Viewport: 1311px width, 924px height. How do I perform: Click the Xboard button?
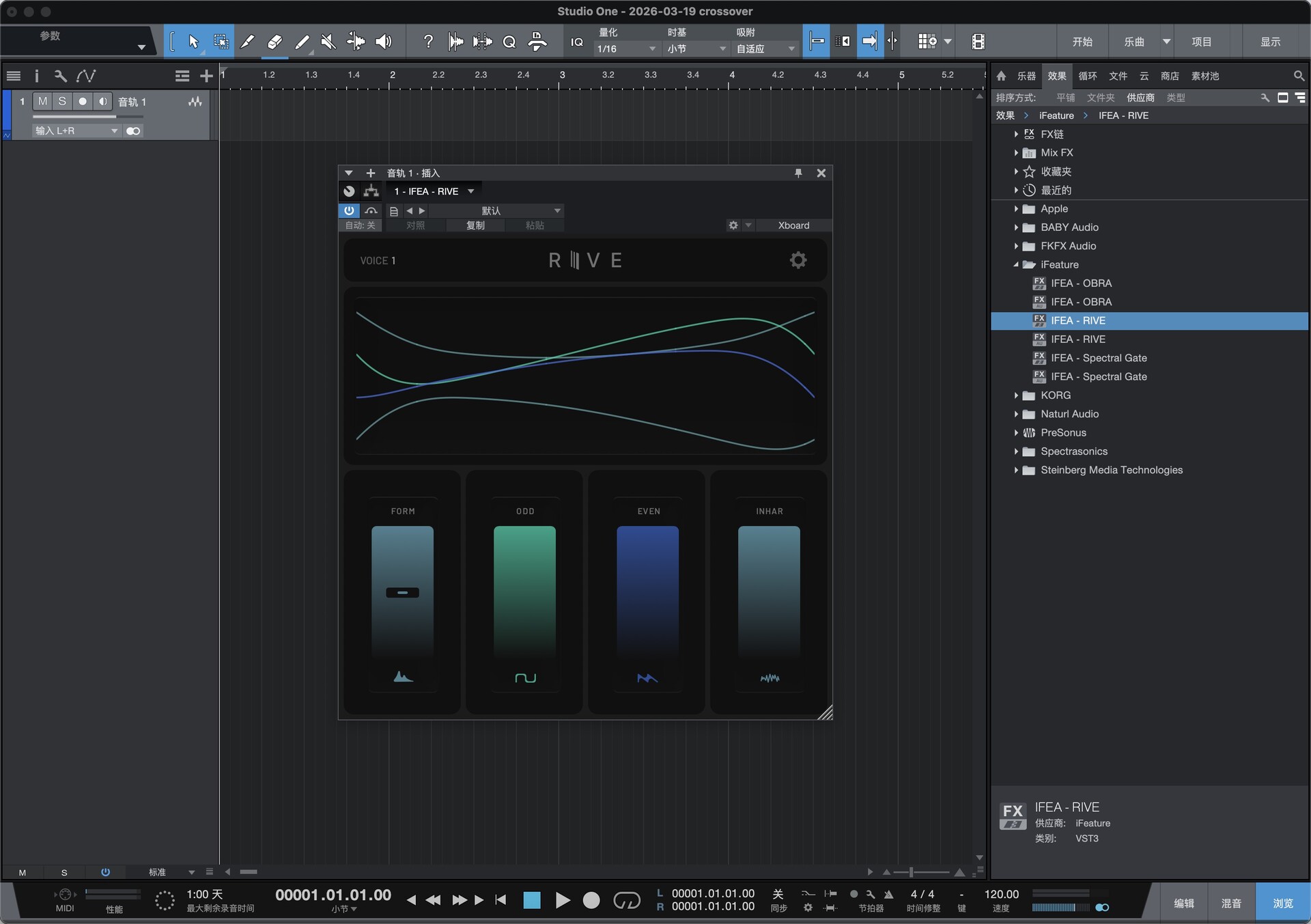click(x=793, y=225)
